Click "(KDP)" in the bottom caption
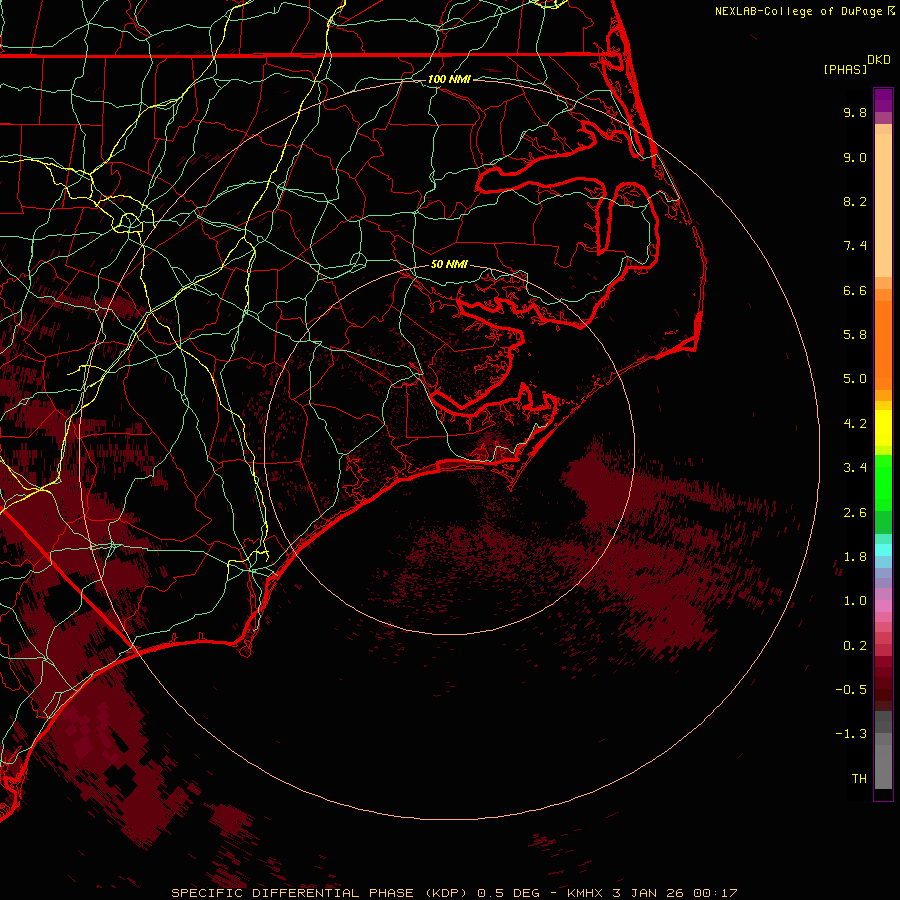The image size is (900, 900). point(446,893)
